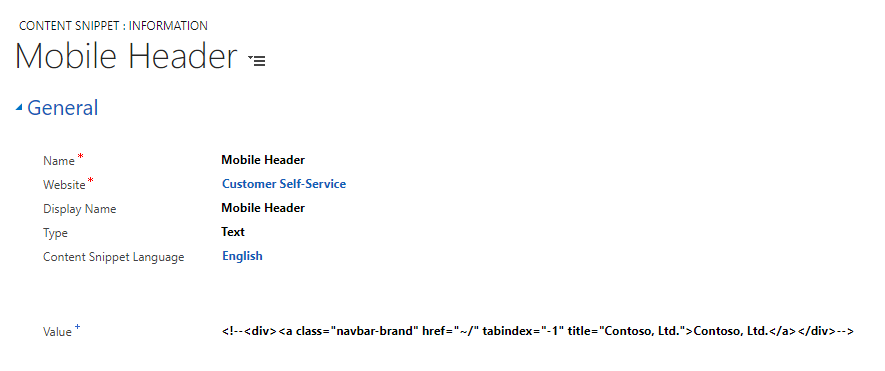Image resolution: width=885 pixels, height=371 pixels.
Task: Click the Mobile Header page title
Action: (x=126, y=56)
